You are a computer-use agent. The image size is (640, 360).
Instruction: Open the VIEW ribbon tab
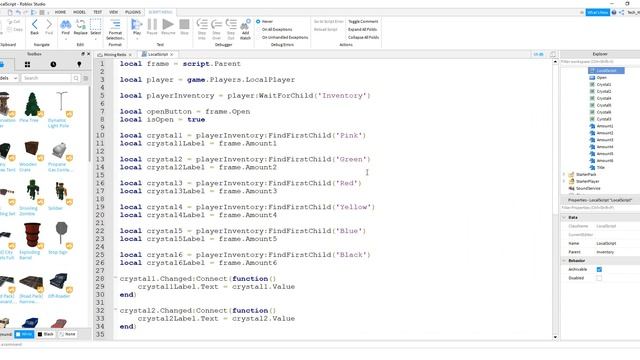(113, 12)
